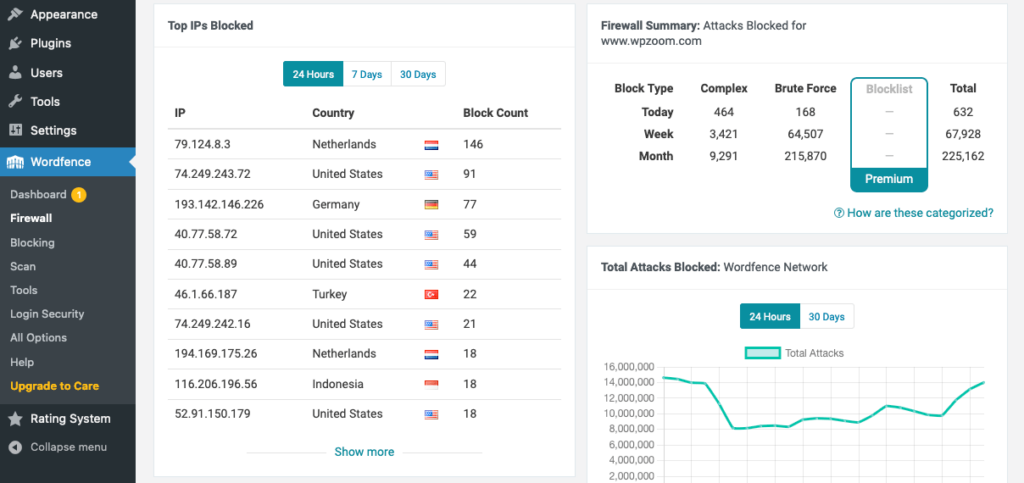Click the Collapse menu arrow icon

pos(15,447)
